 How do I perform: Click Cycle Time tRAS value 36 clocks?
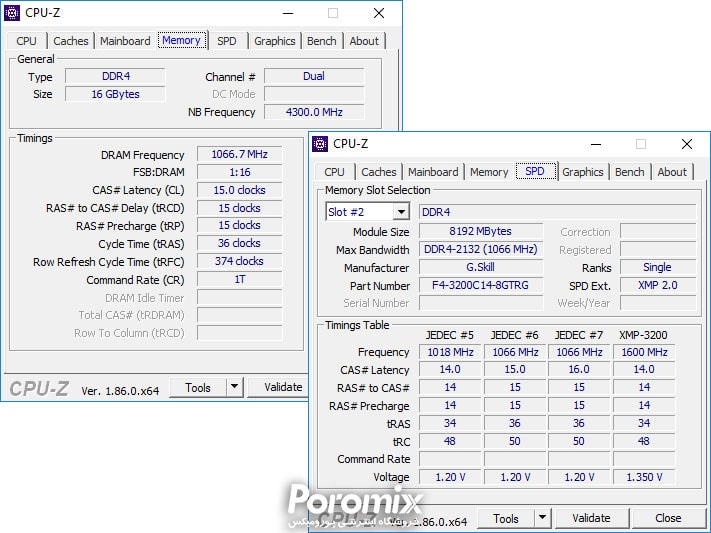(x=239, y=244)
